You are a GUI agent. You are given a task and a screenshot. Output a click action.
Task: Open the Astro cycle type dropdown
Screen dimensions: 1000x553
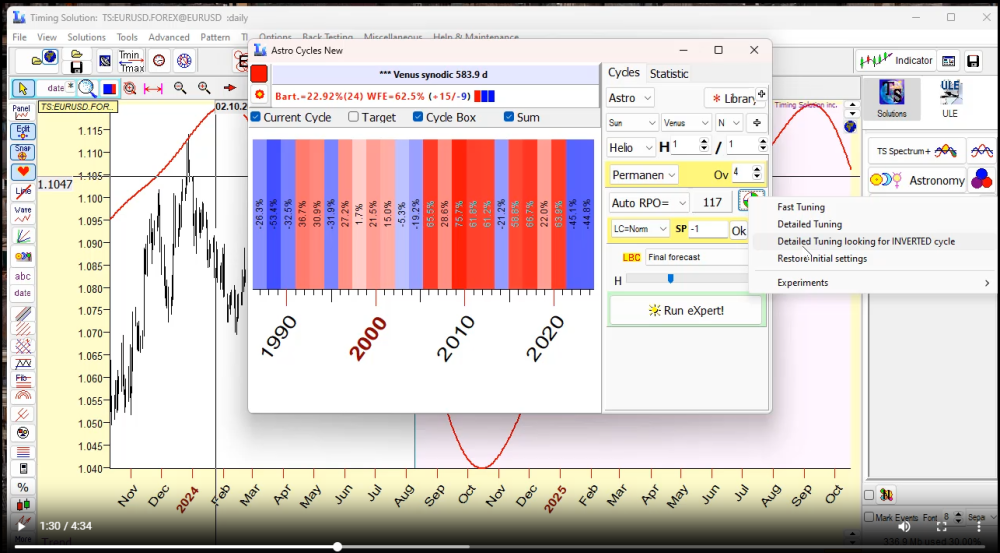[x=630, y=98]
